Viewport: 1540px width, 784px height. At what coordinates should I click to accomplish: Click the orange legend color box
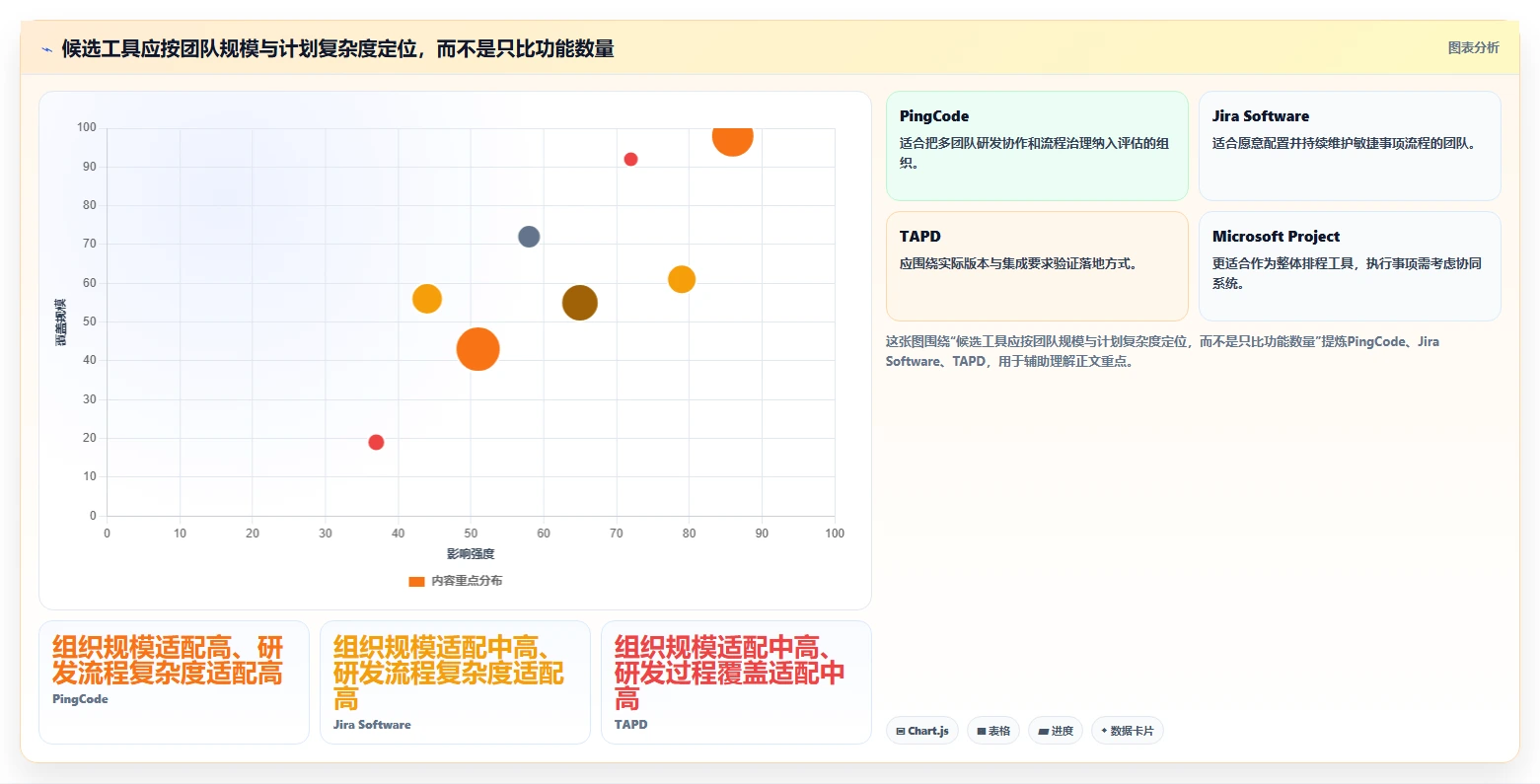point(416,582)
